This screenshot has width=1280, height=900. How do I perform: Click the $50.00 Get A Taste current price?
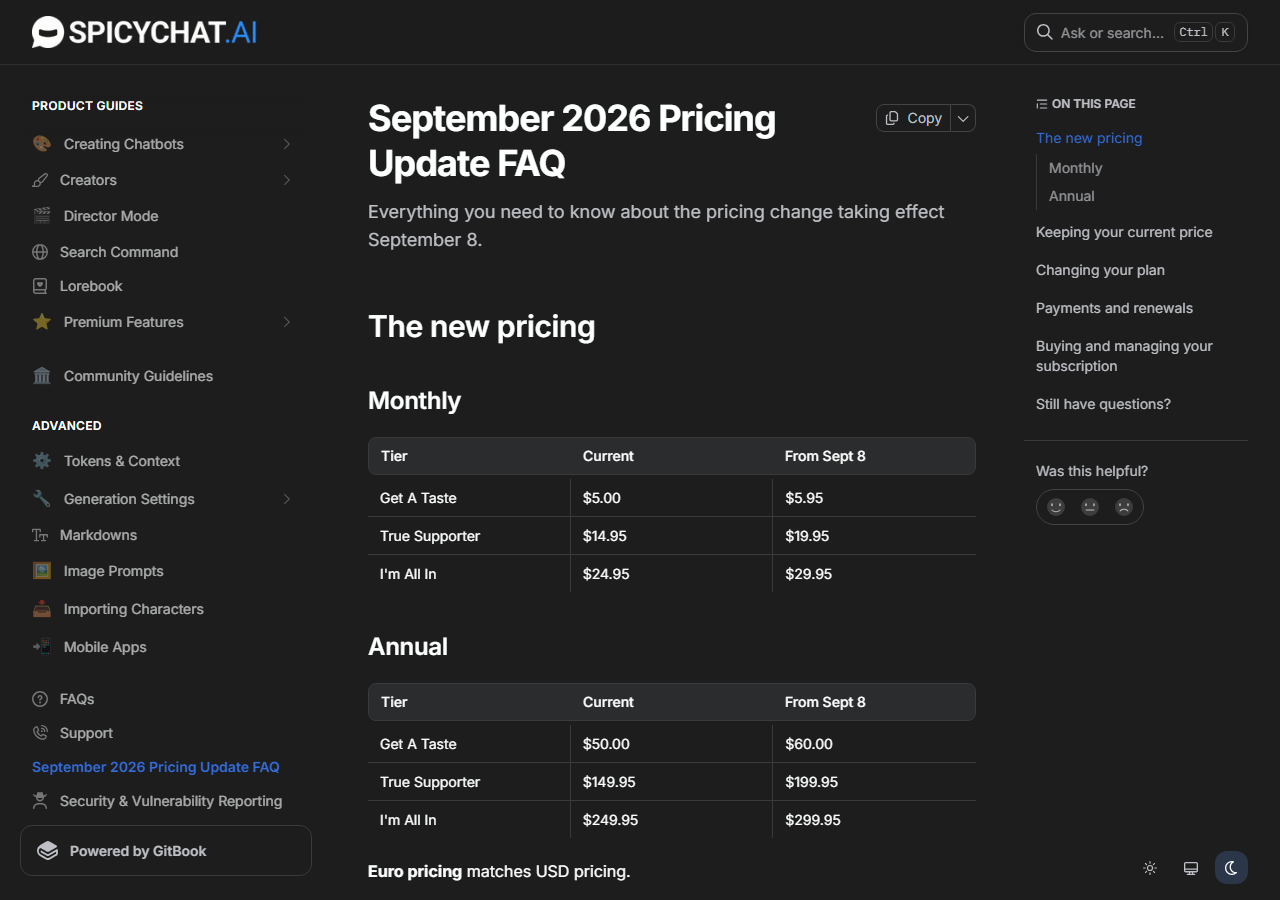point(606,744)
